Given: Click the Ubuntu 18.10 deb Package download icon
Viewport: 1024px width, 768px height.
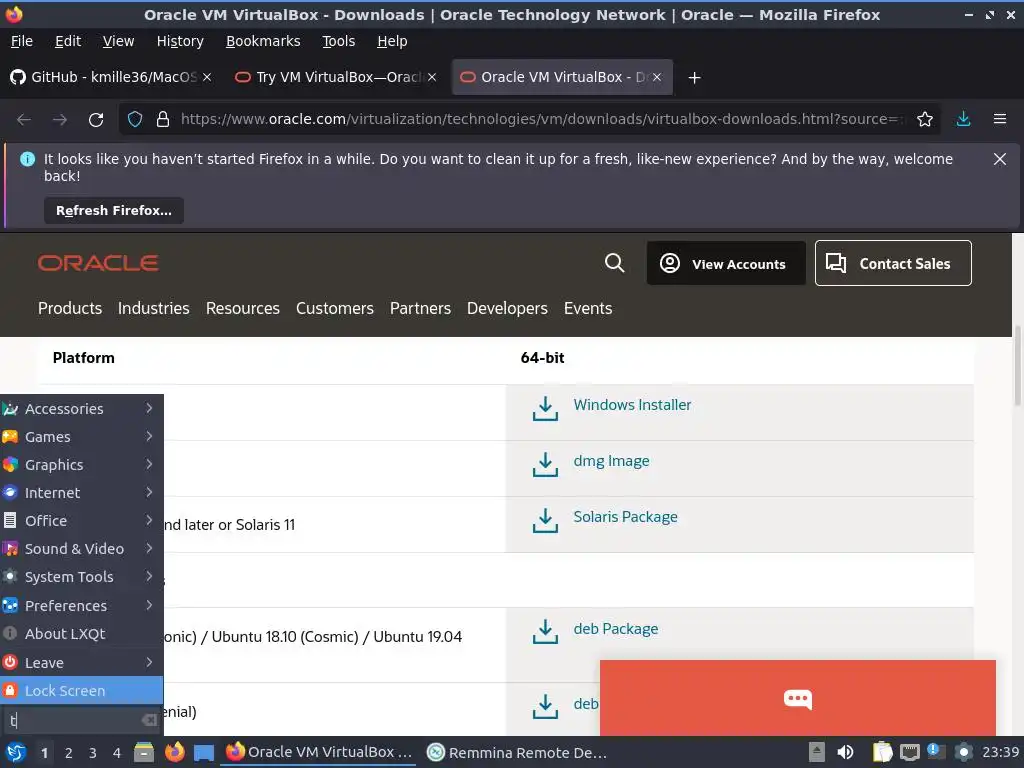Looking at the screenshot, I should tap(545, 632).
